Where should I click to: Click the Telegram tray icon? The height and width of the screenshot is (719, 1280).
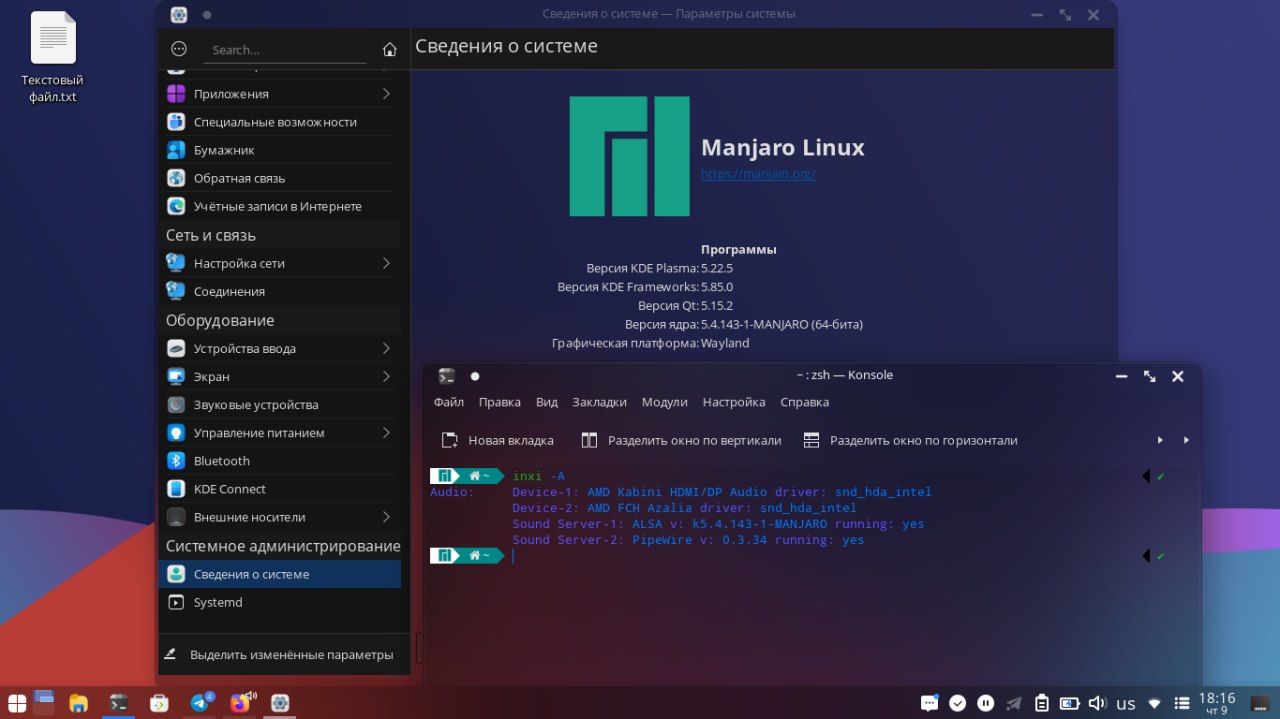pyautogui.click(x=1013, y=703)
